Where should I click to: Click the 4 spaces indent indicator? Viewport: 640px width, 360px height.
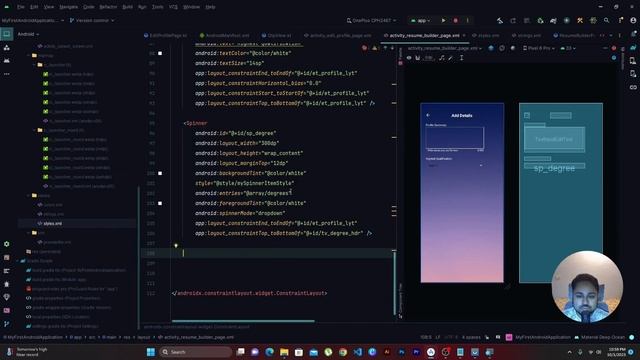(x=471, y=337)
